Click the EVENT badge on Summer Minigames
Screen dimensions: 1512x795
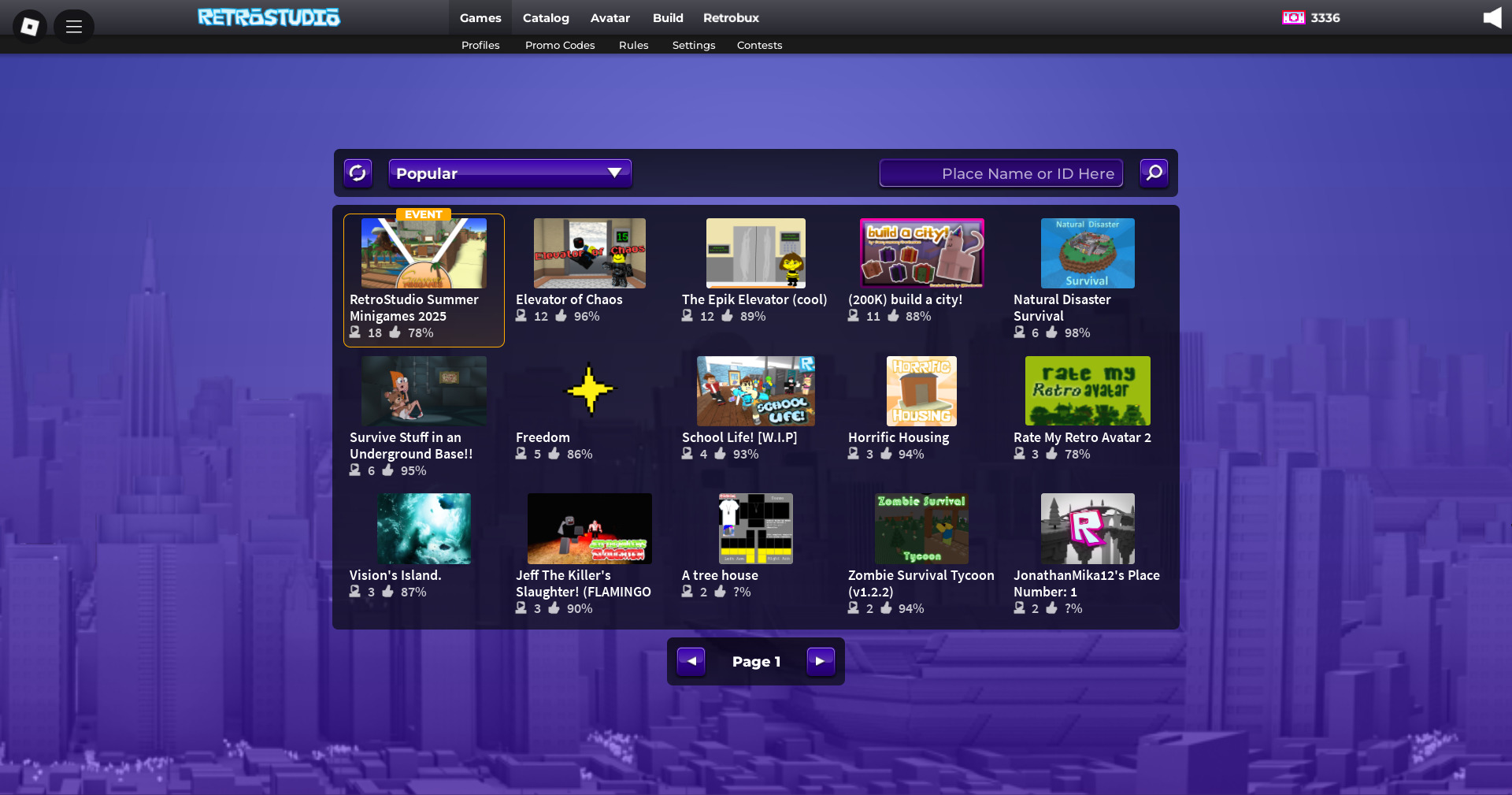[424, 214]
